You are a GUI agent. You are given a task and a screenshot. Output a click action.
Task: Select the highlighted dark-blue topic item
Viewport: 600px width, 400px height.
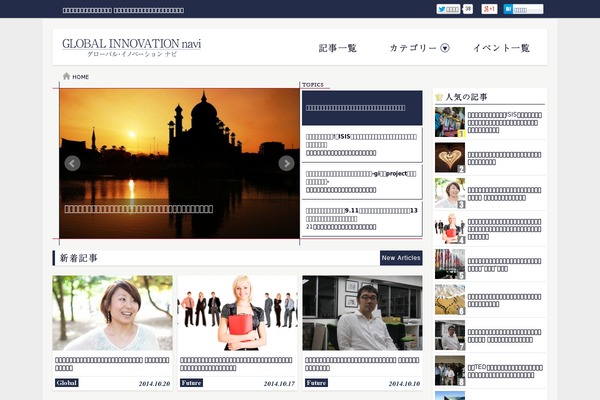click(362, 108)
